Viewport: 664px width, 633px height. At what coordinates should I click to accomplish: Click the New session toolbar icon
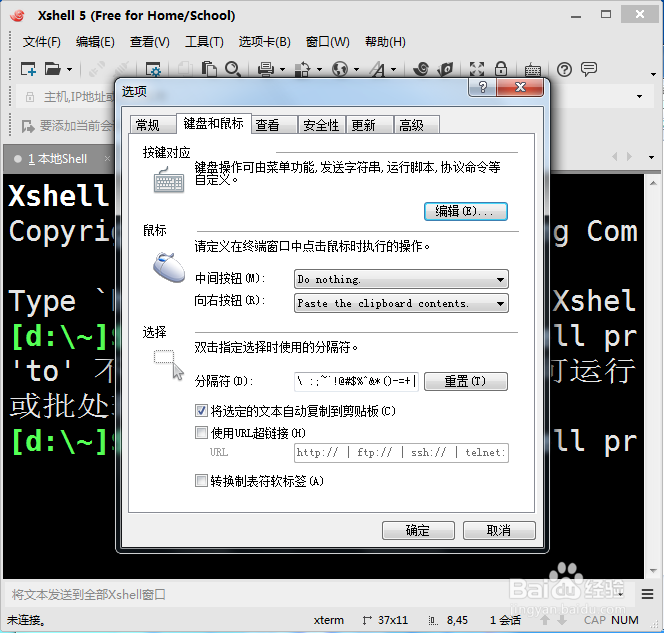[x=28, y=69]
